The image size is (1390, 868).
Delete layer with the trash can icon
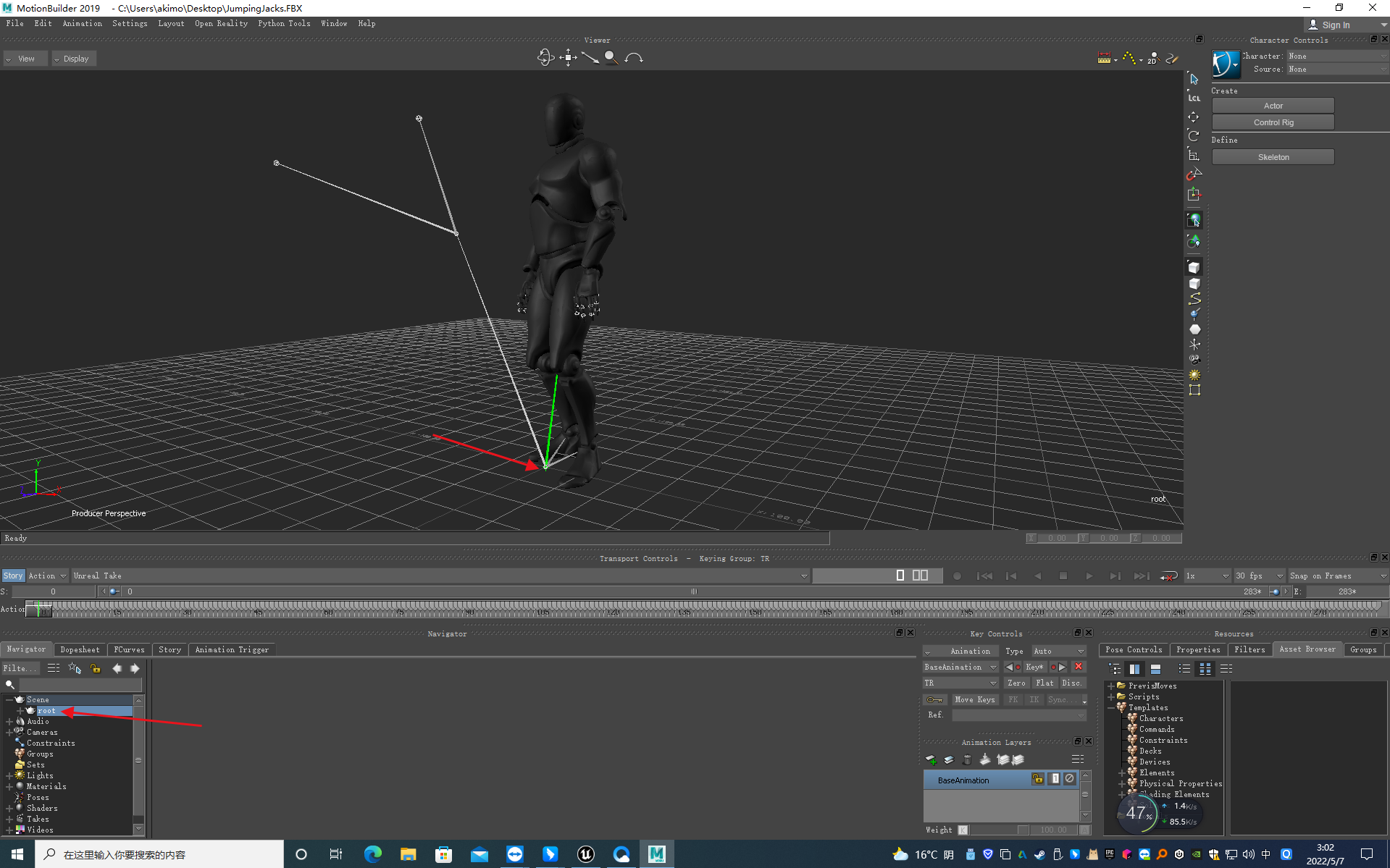(x=966, y=759)
